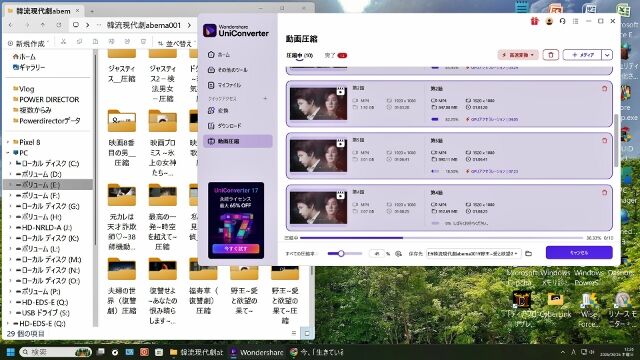
Task: Refresh the File Explorer window
Action: pyautogui.click(x=59, y=25)
